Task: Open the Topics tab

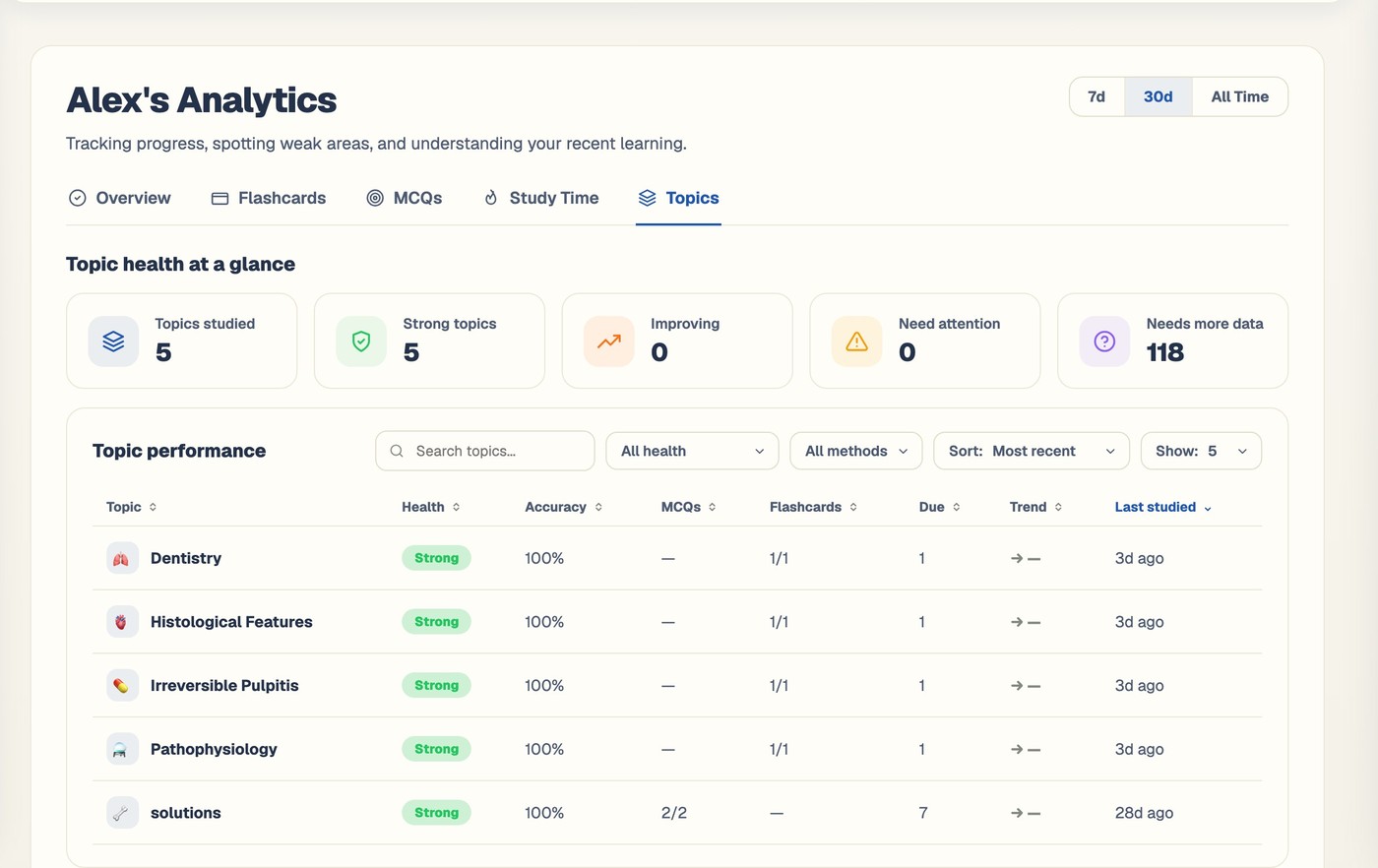Action: 678,198
